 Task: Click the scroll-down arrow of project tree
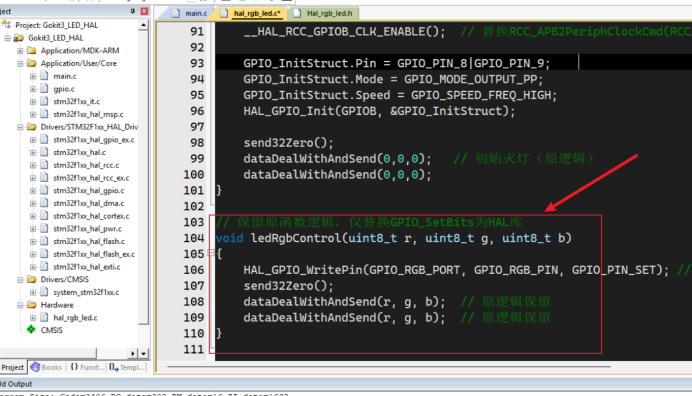[x=143, y=354]
